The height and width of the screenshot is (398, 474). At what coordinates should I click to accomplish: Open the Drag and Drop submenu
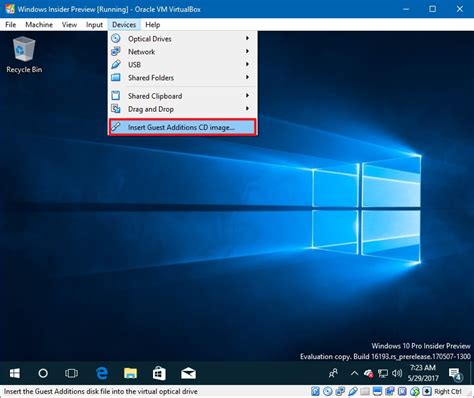point(182,109)
